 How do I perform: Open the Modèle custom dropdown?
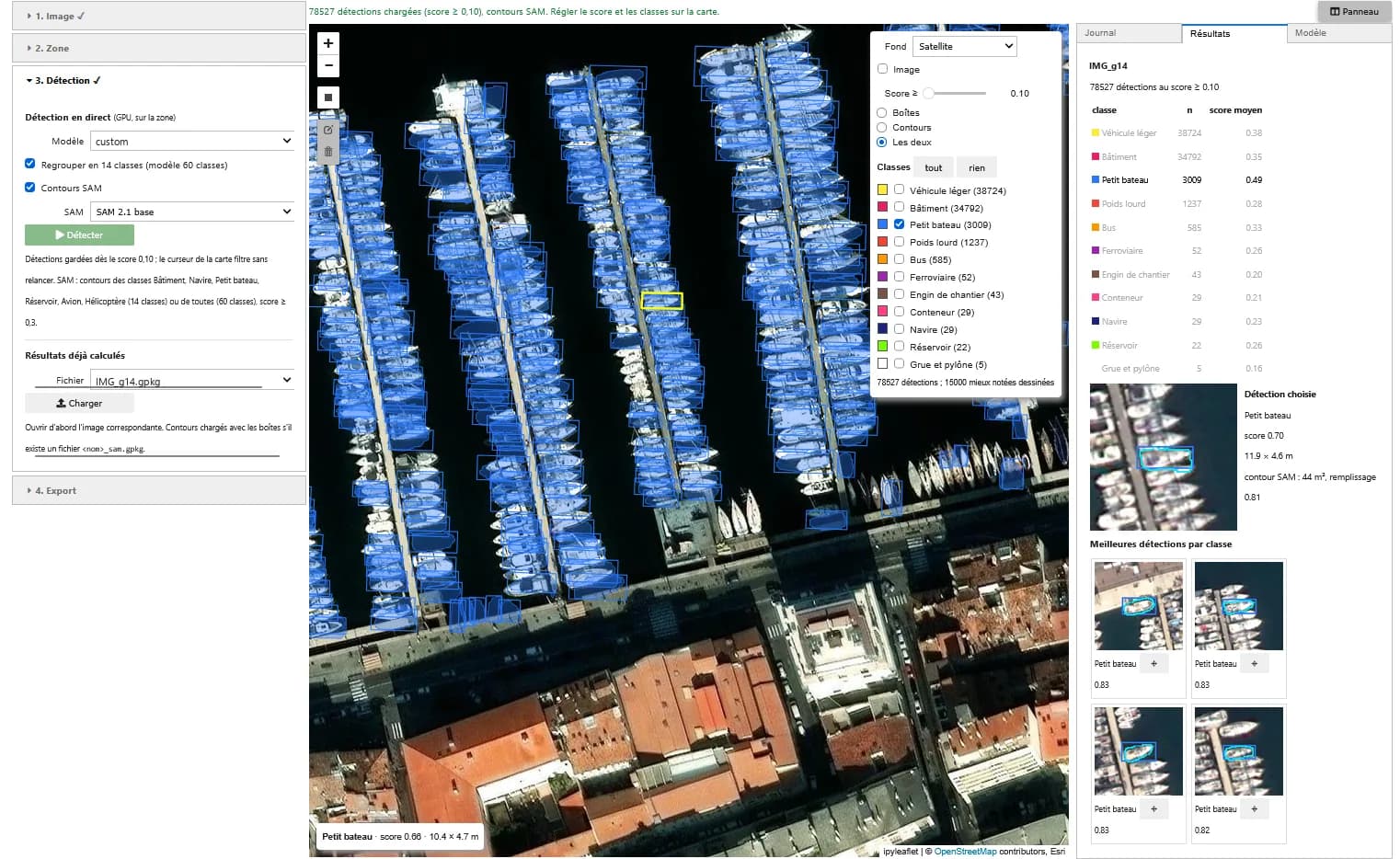tap(192, 141)
